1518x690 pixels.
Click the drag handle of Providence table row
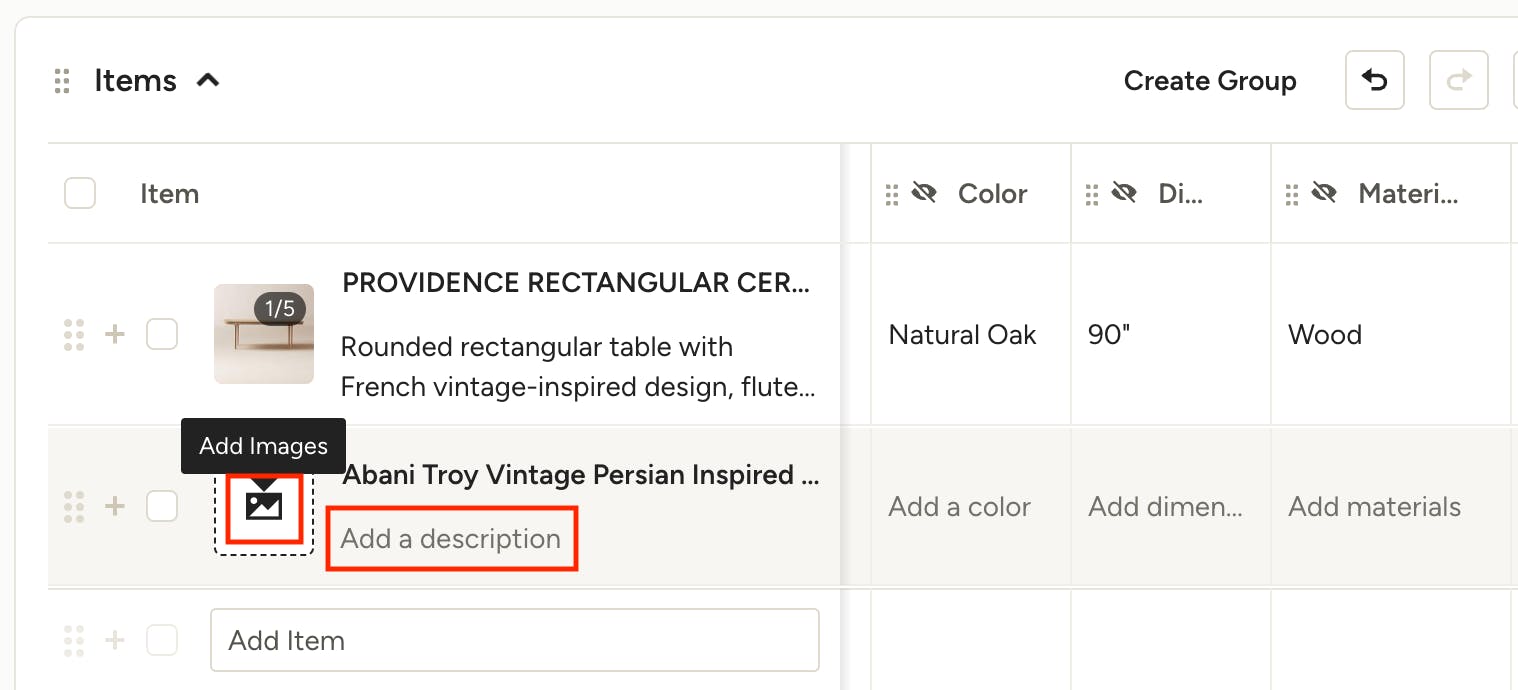click(74, 334)
